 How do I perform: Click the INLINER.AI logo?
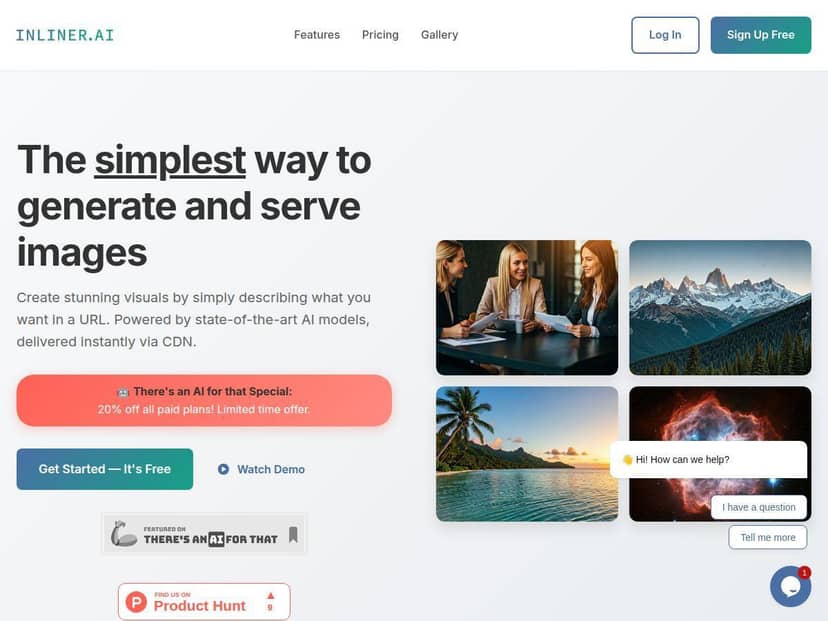65,35
